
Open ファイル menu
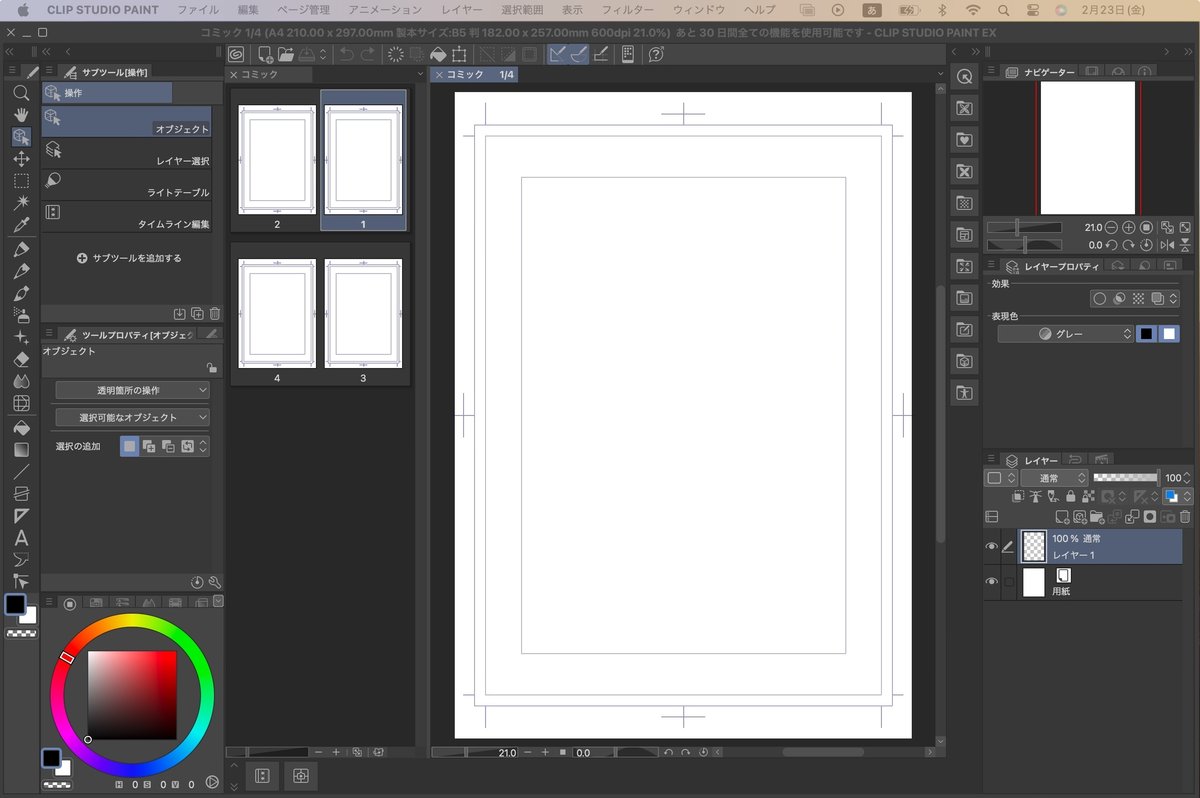click(198, 10)
